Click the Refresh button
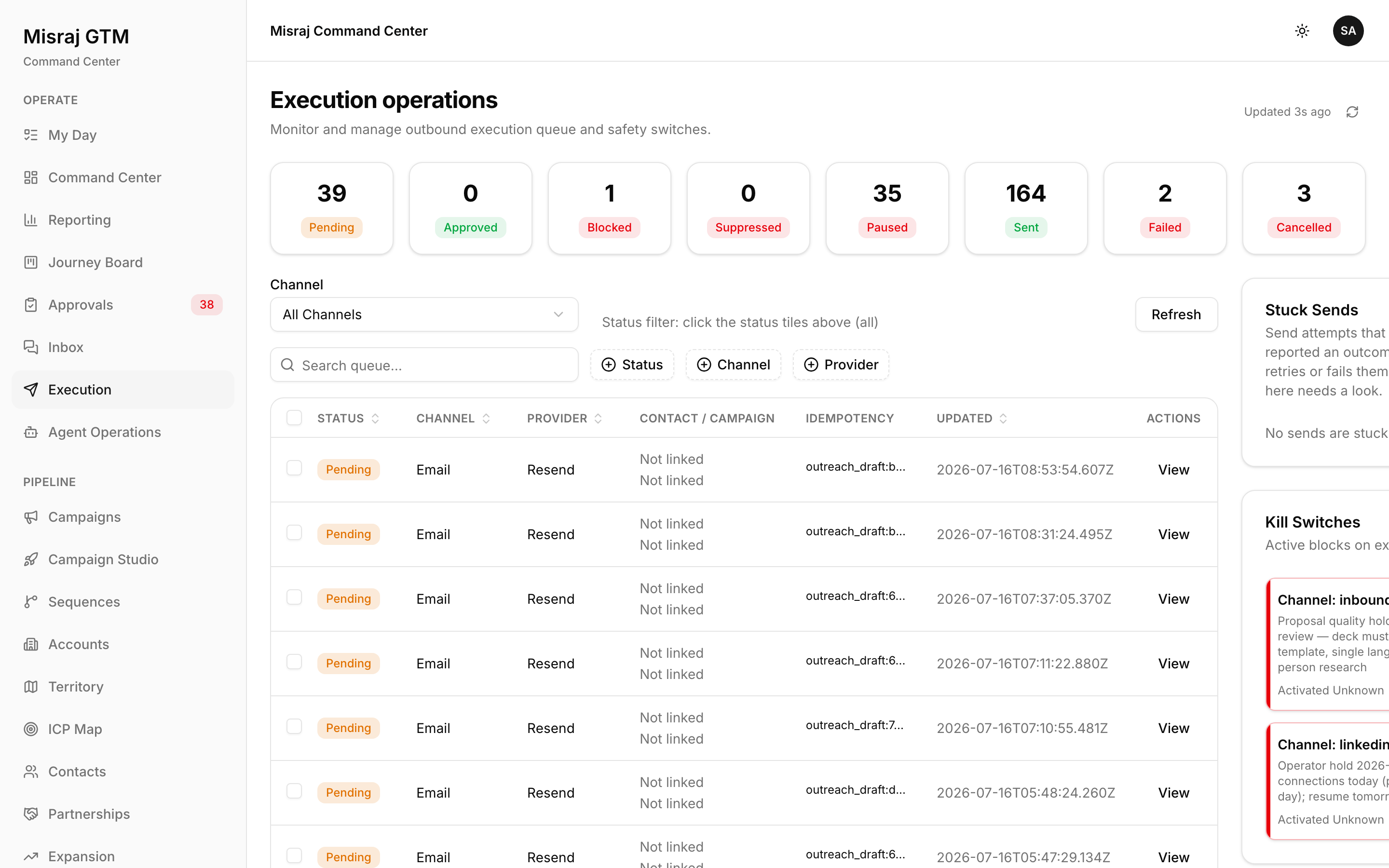The width and height of the screenshot is (1389, 868). pyautogui.click(x=1176, y=314)
